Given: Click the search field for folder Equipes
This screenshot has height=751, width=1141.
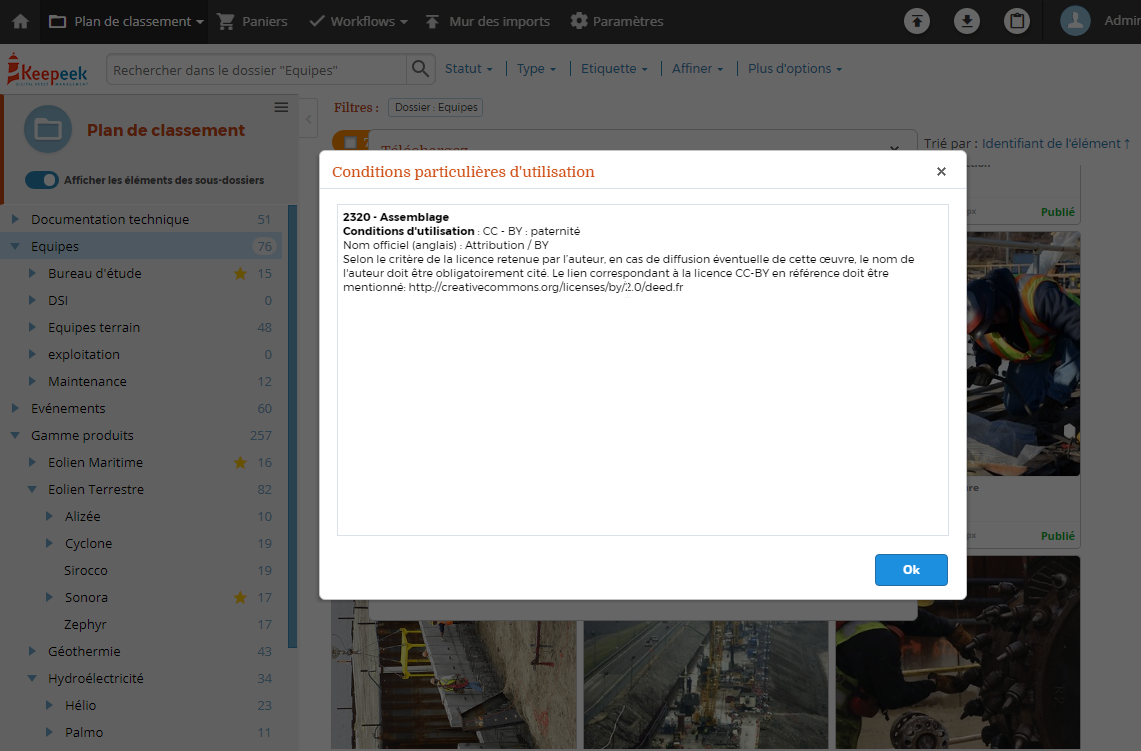Looking at the screenshot, I should (258, 70).
